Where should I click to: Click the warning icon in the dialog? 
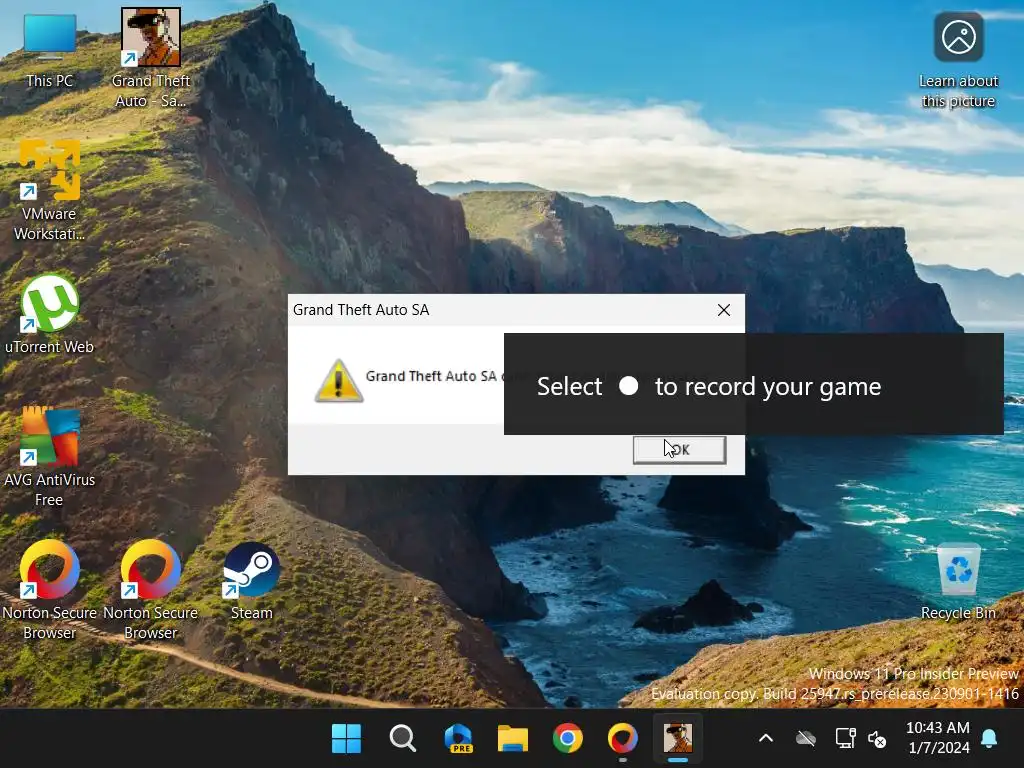[x=338, y=381]
